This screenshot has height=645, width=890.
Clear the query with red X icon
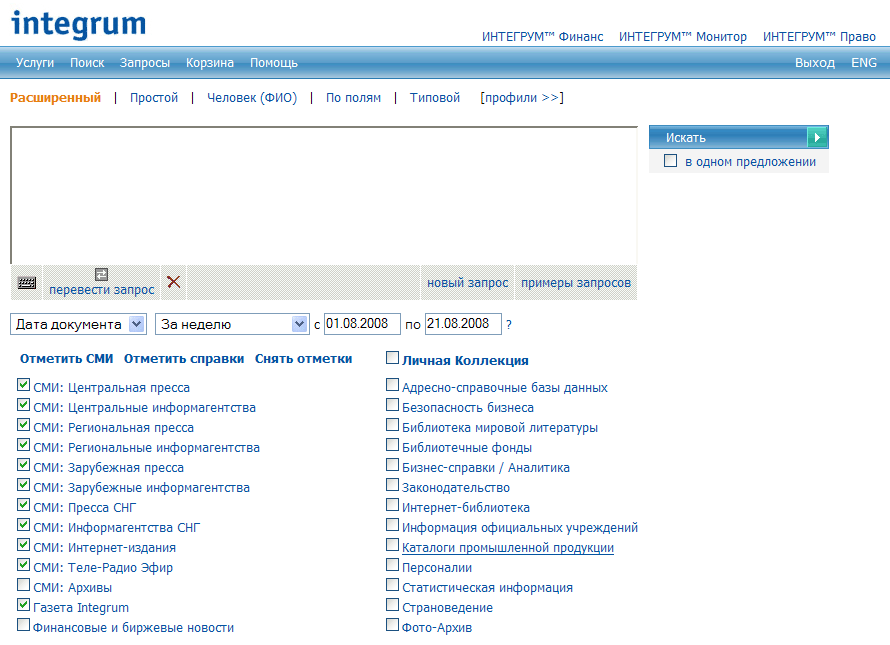(174, 282)
